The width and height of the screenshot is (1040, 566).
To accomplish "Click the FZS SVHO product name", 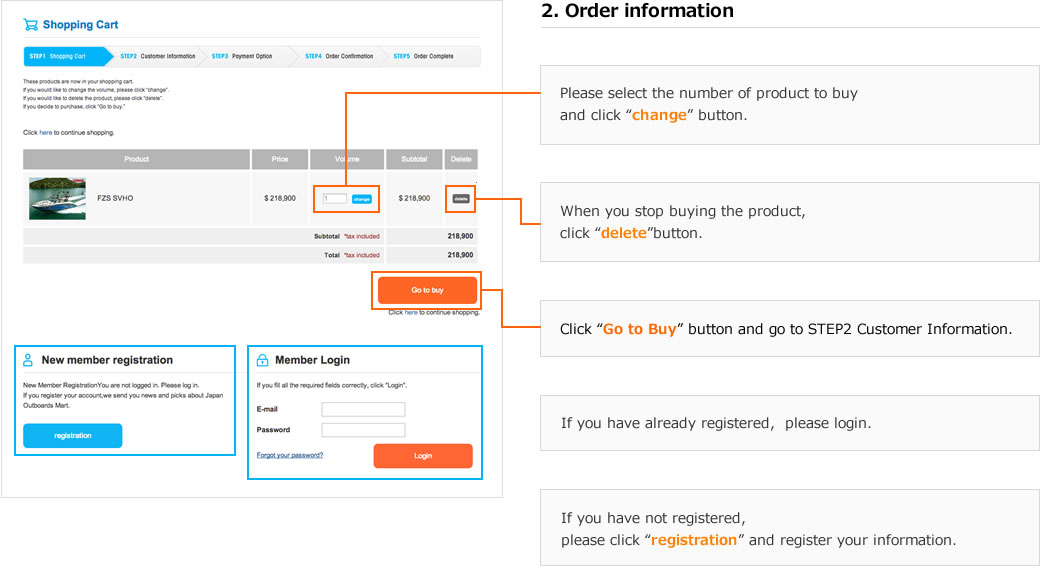I will 115,198.
